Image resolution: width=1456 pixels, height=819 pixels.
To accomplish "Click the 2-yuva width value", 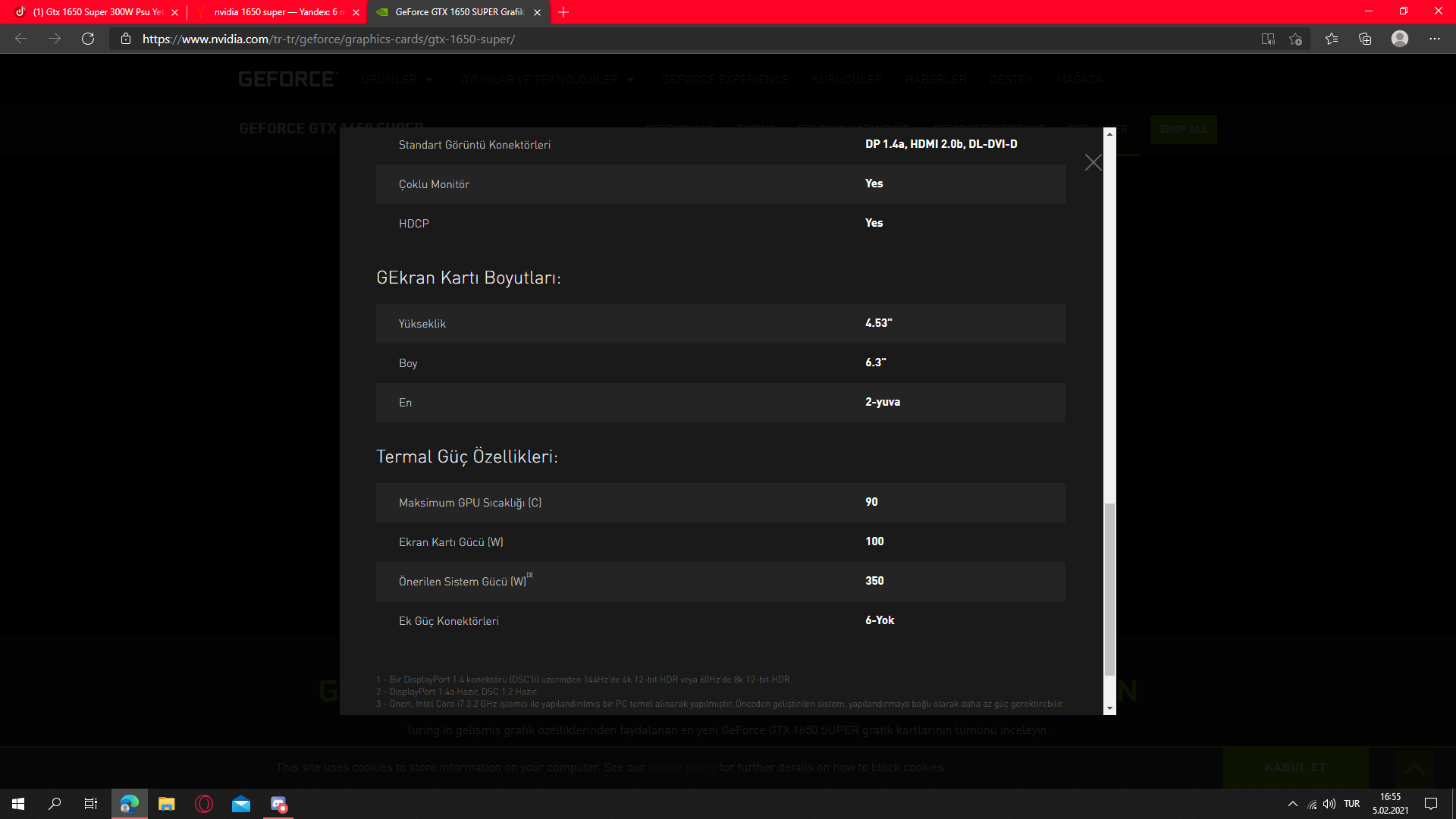I will point(883,402).
